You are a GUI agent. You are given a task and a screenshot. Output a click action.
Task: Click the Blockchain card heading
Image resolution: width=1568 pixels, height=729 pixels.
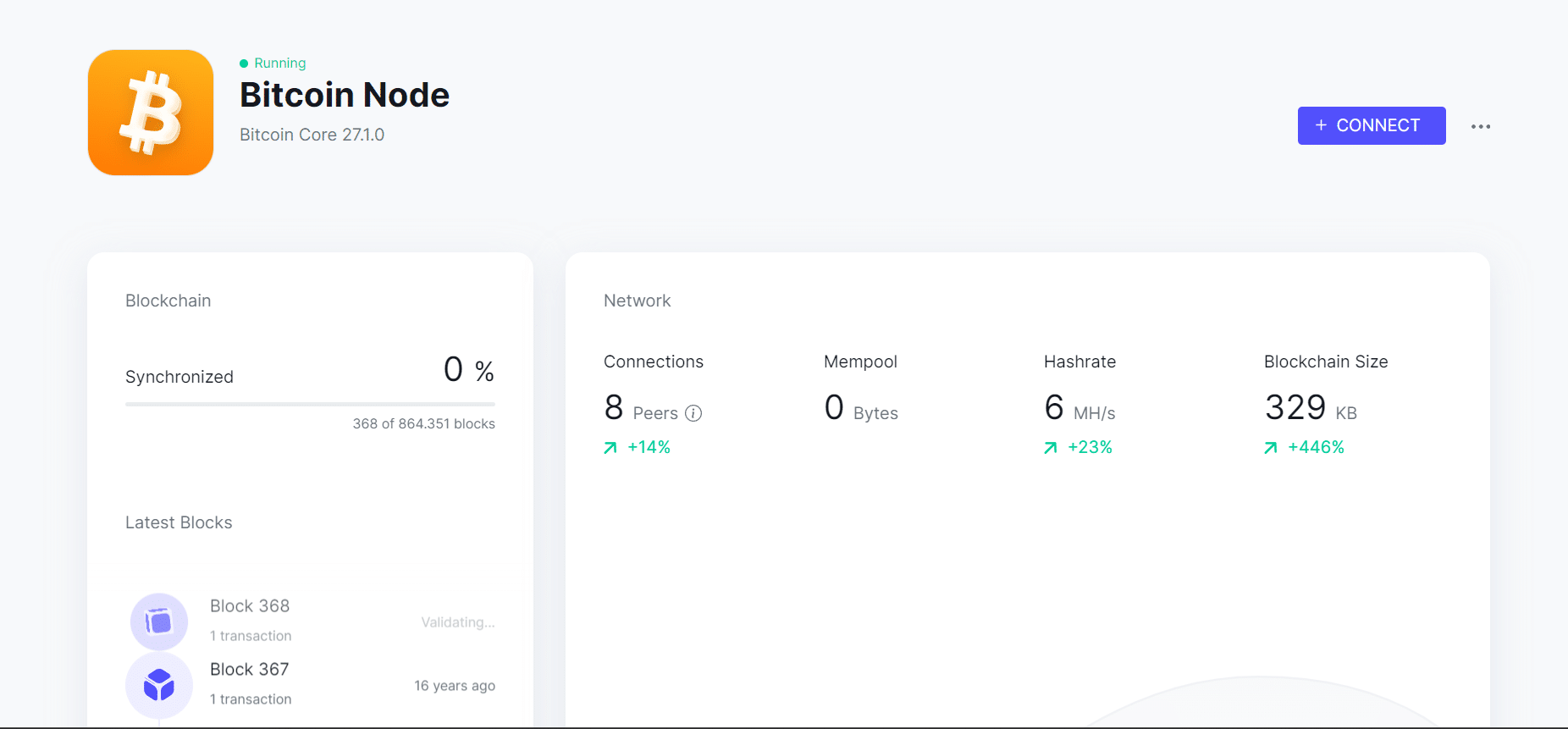tap(168, 301)
